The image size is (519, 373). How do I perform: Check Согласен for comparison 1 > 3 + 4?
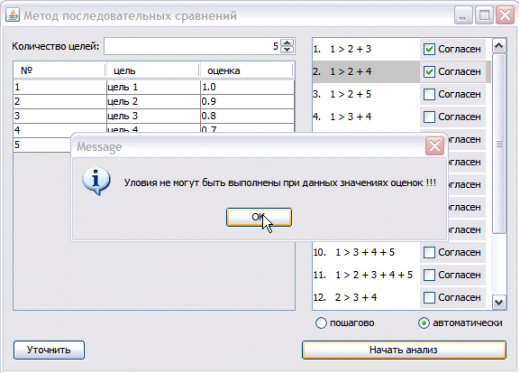tap(429, 117)
